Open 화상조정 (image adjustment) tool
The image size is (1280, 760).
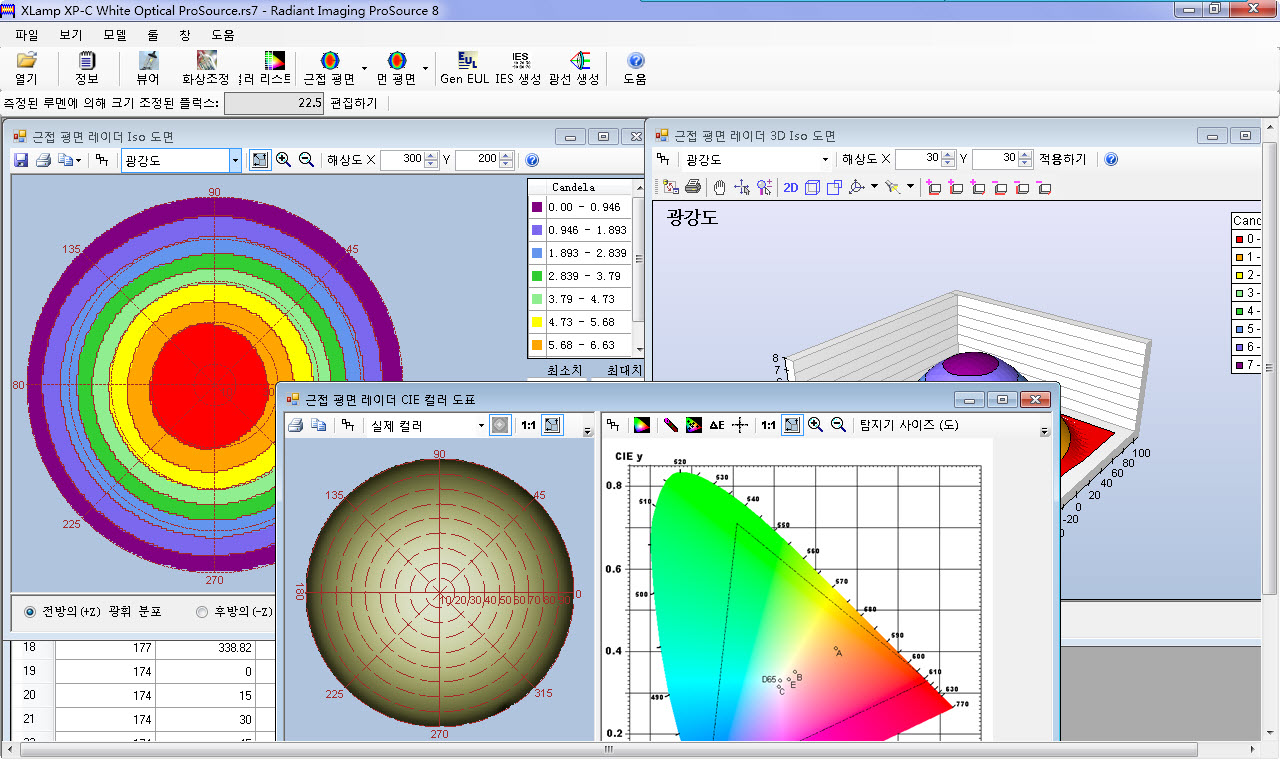(x=206, y=68)
